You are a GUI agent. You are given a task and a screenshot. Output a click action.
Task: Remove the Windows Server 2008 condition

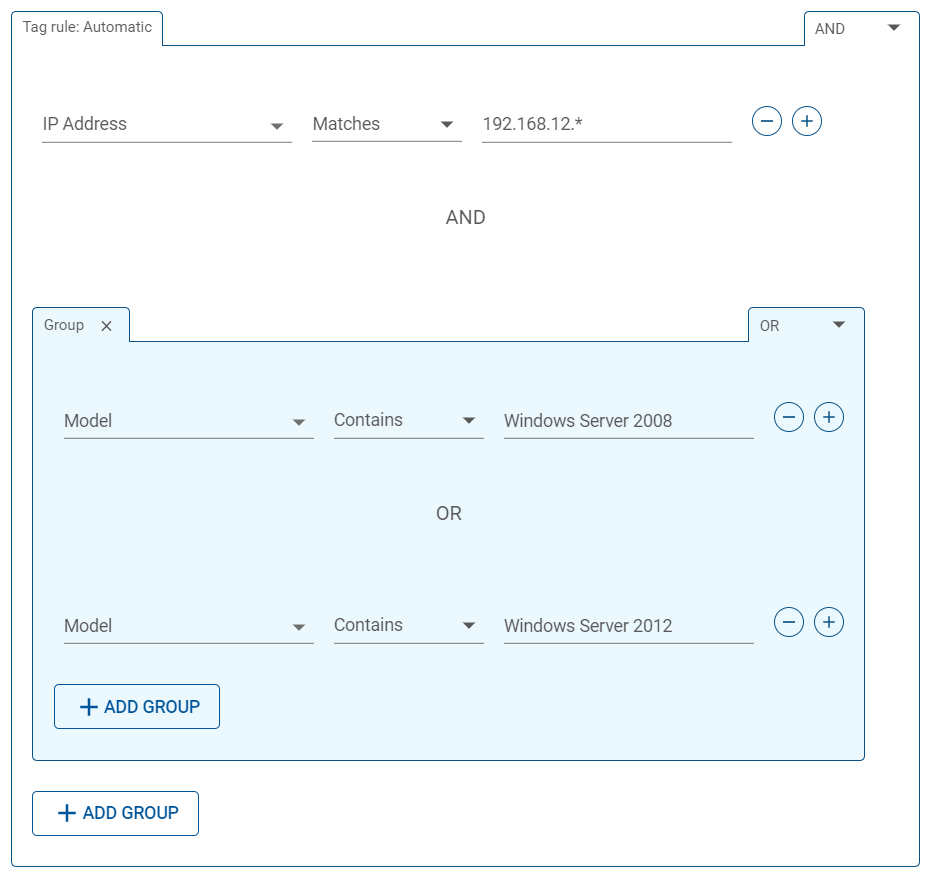788,417
